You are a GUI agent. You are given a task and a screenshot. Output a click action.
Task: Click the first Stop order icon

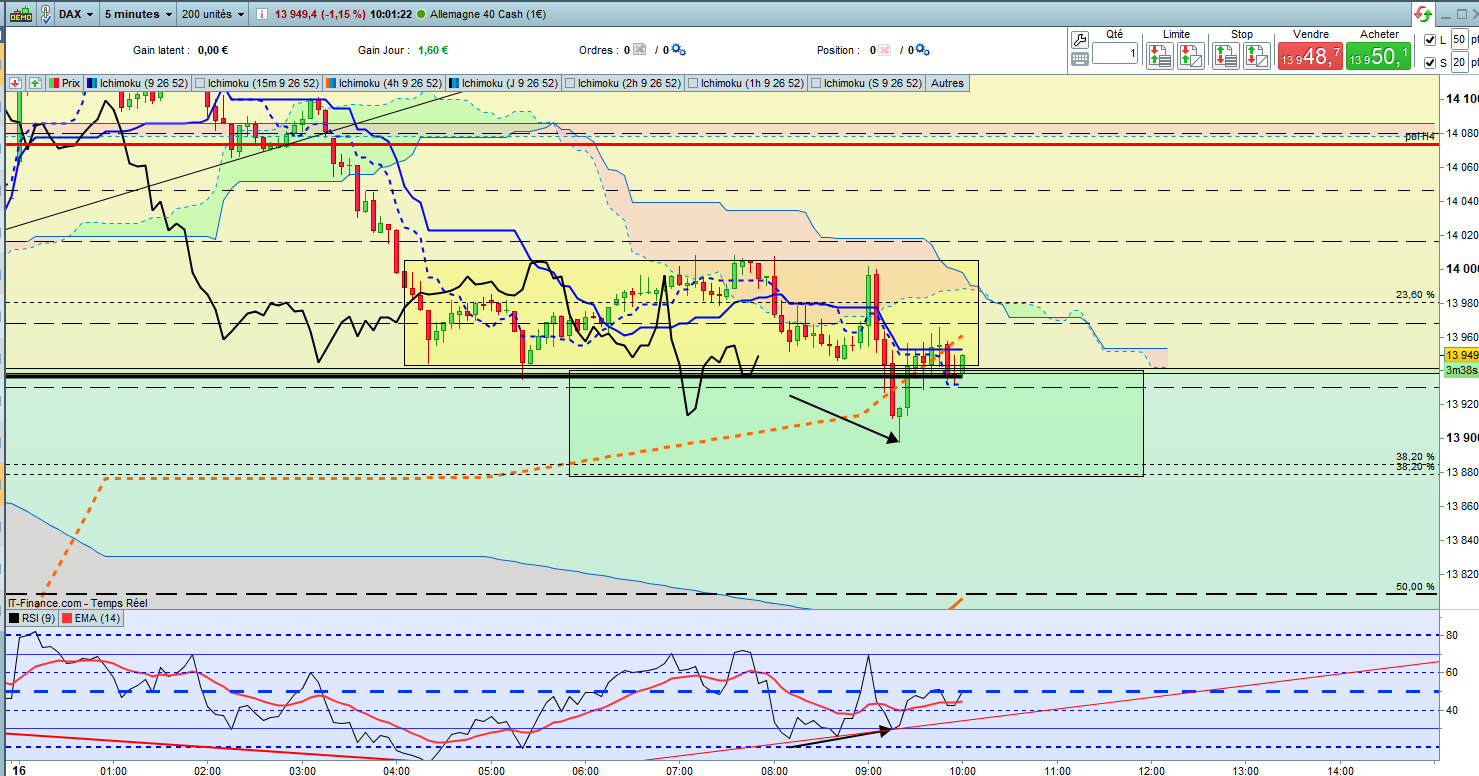[x=1226, y=55]
